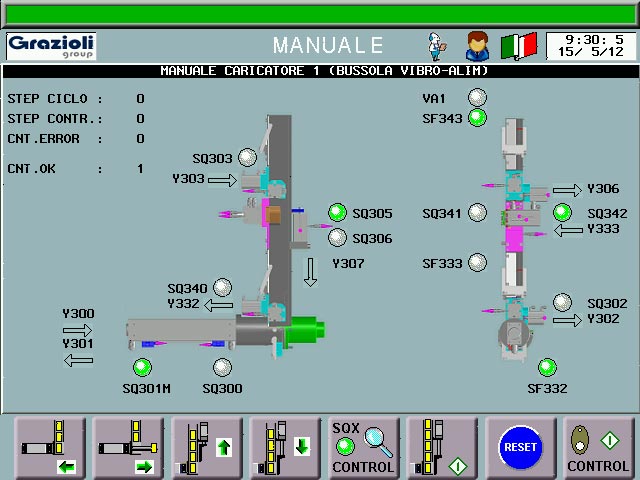This screenshot has height=480, width=640.
Task: Click the green motor in loader drawing
Action: (305, 331)
